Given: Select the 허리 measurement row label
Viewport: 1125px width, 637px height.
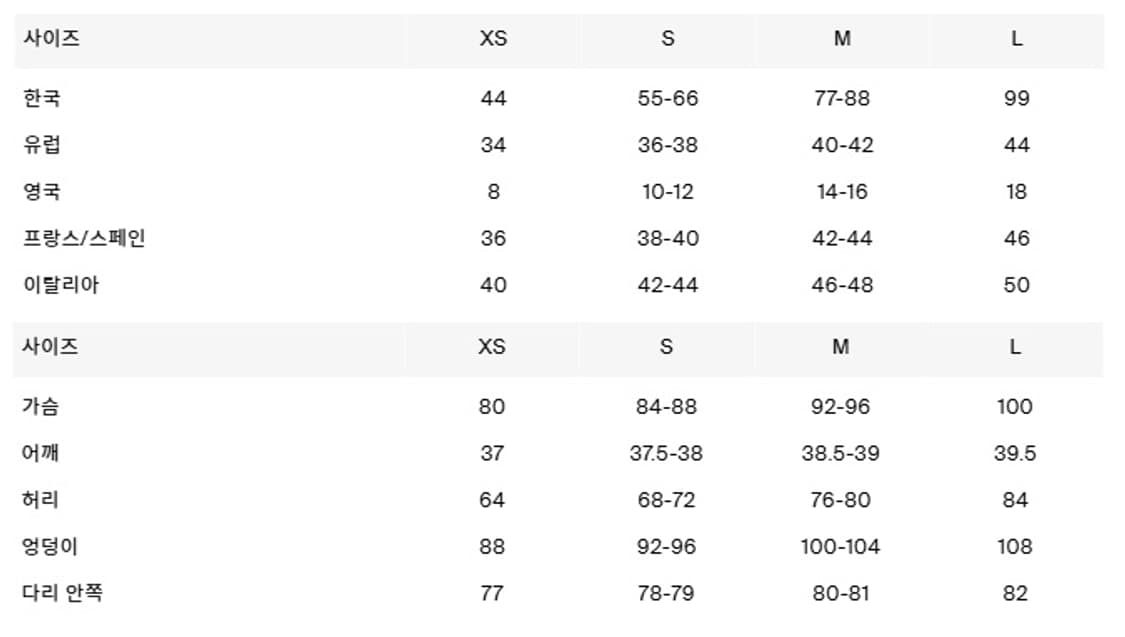Looking at the screenshot, I should pos(41,500).
